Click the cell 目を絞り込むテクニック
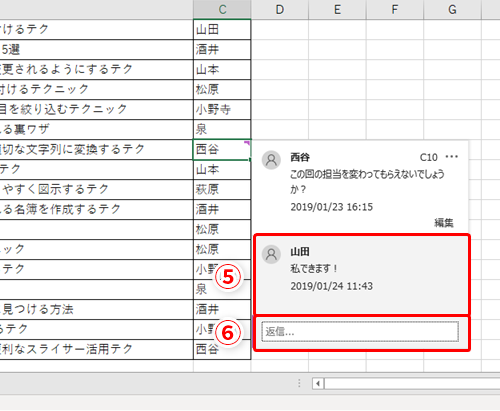The image size is (500, 411). tap(97, 109)
